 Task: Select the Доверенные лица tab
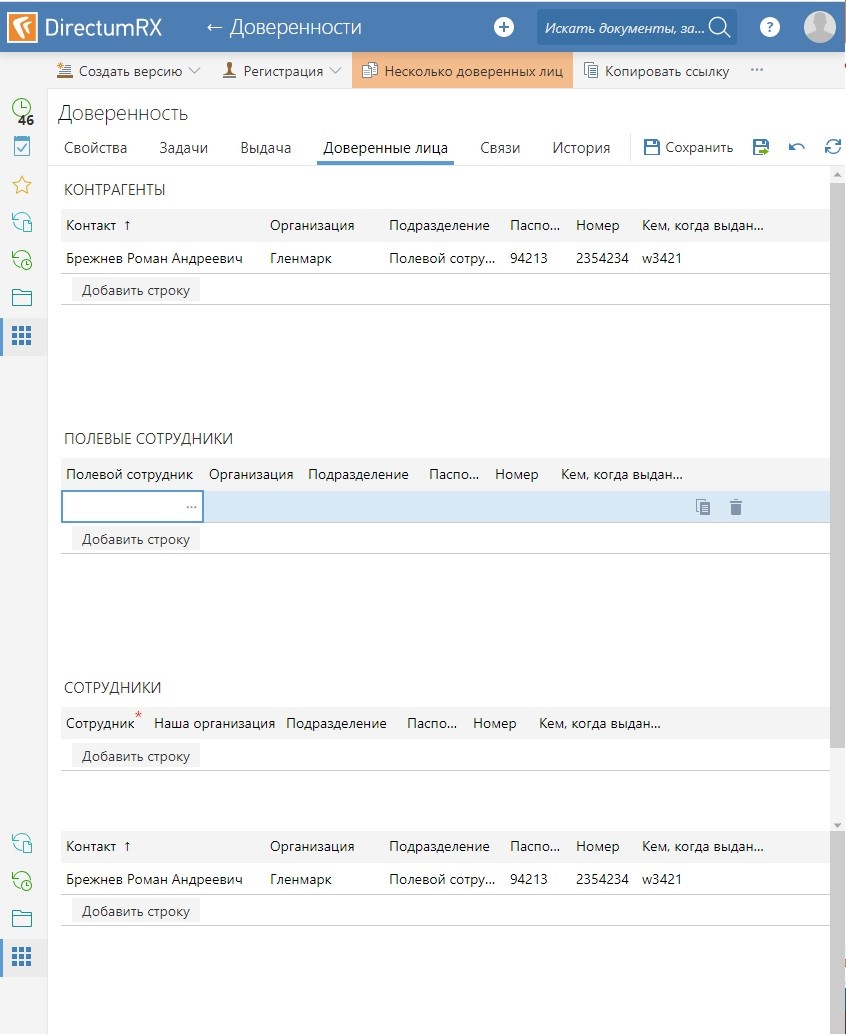[386, 148]
